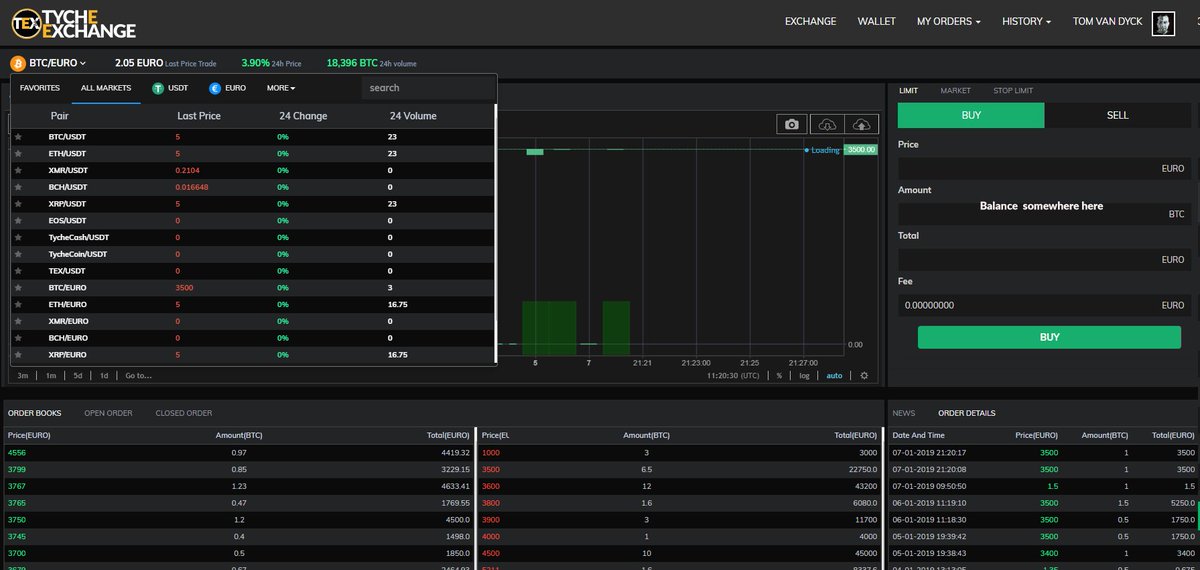Toggle log scale on chart

(805, 376)
